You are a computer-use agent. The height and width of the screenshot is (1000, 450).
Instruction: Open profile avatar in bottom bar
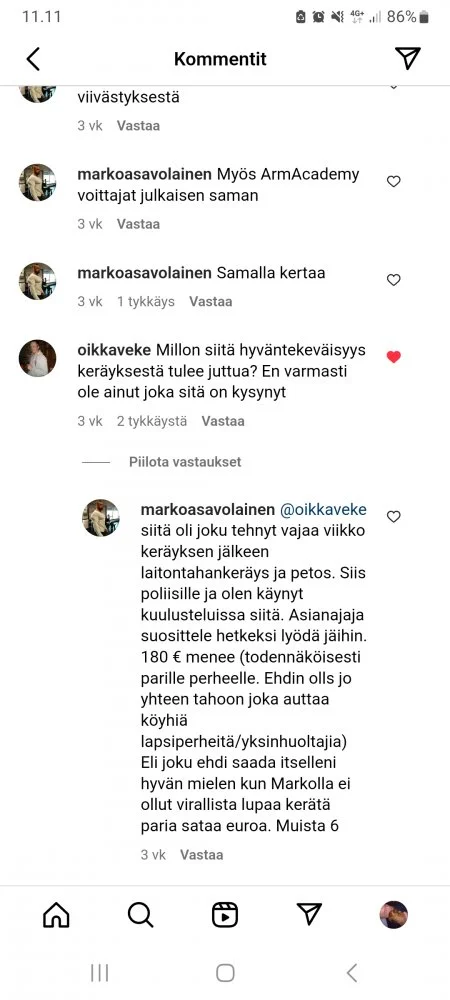click(393, 915)
